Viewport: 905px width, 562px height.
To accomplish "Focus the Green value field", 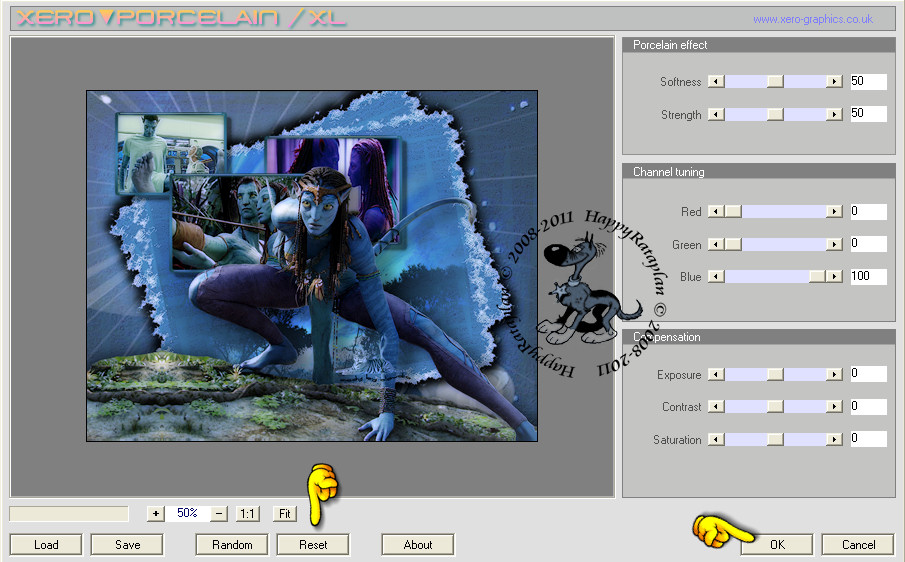I will [x=868, y=243].
